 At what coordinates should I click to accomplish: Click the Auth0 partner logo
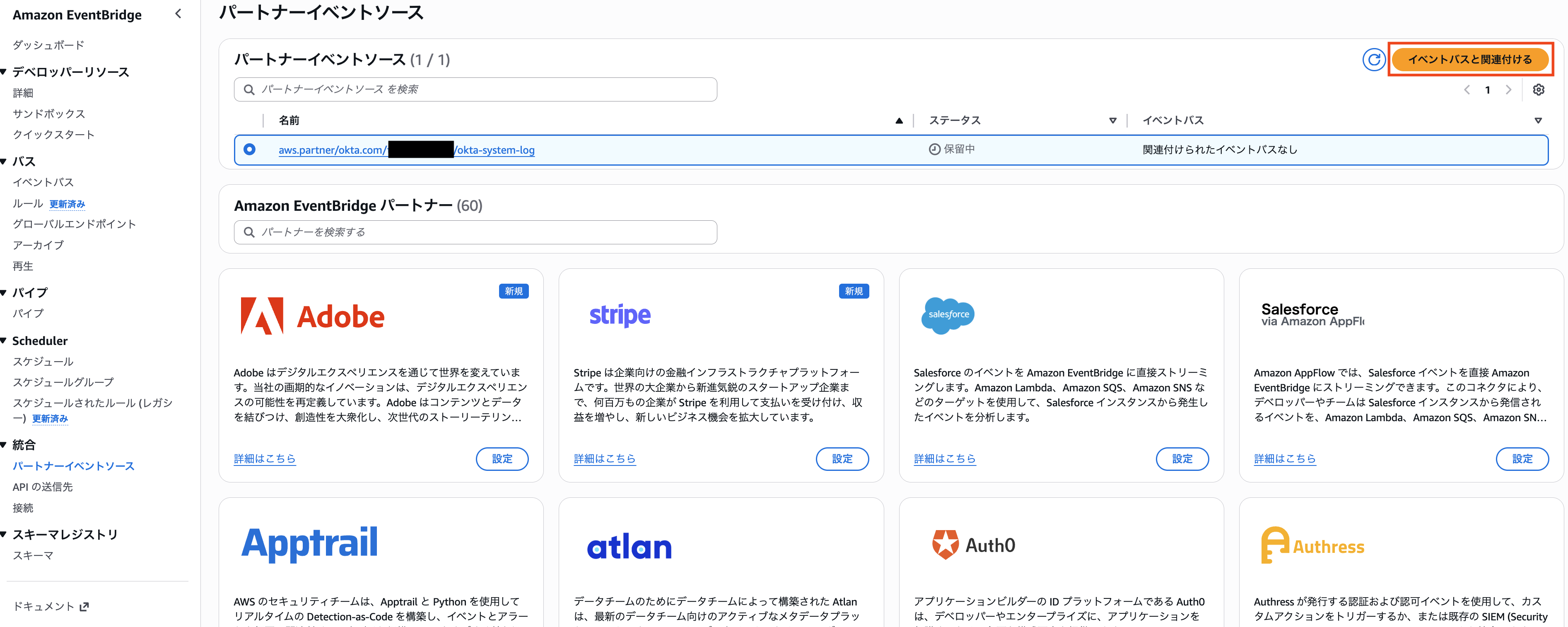(973, 545)
